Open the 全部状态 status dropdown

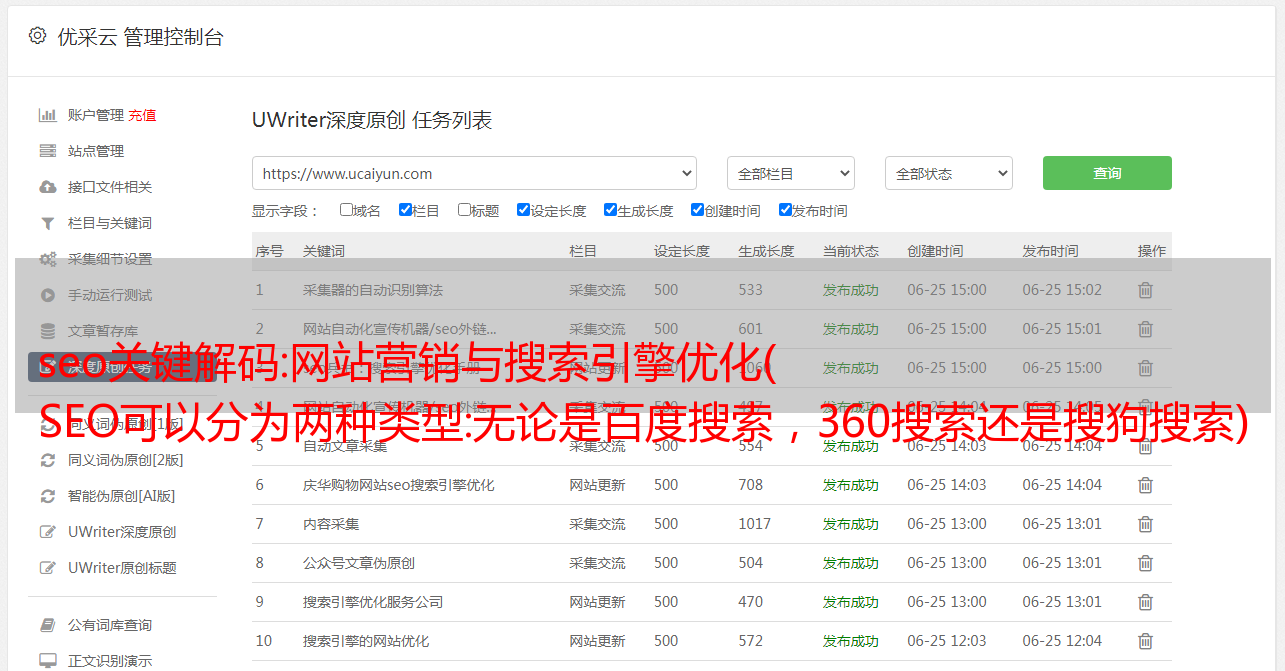pyautogui.click(x=949, y=173)
